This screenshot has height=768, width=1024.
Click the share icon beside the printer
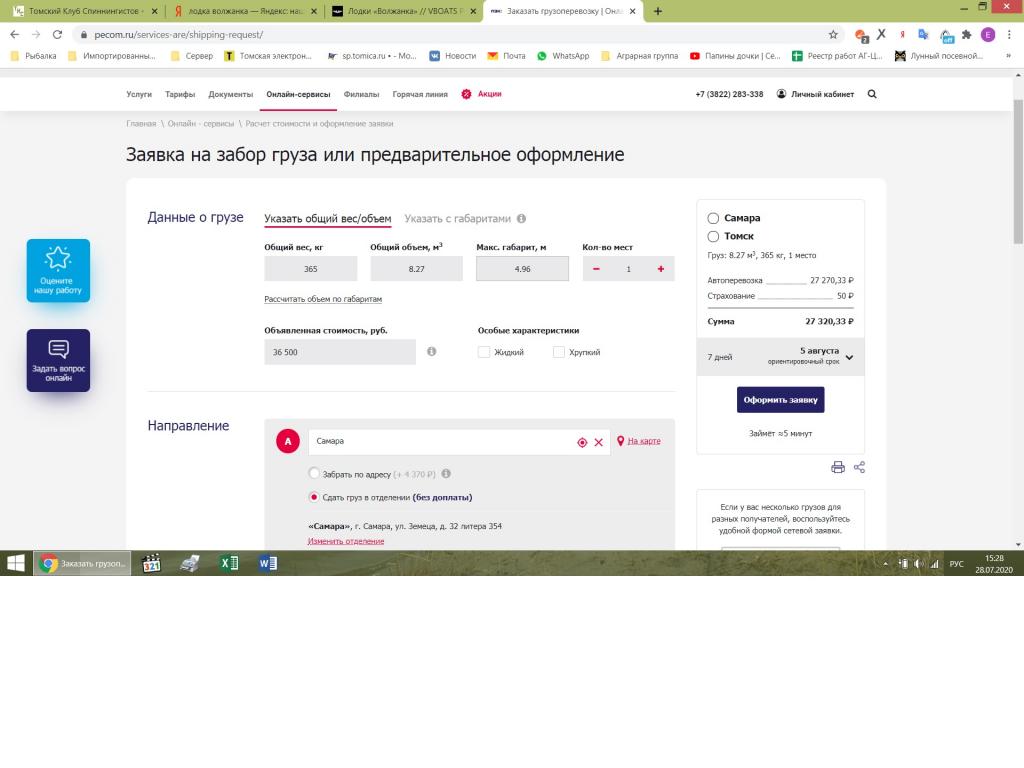pyautogui.click(x=859, y=467)
